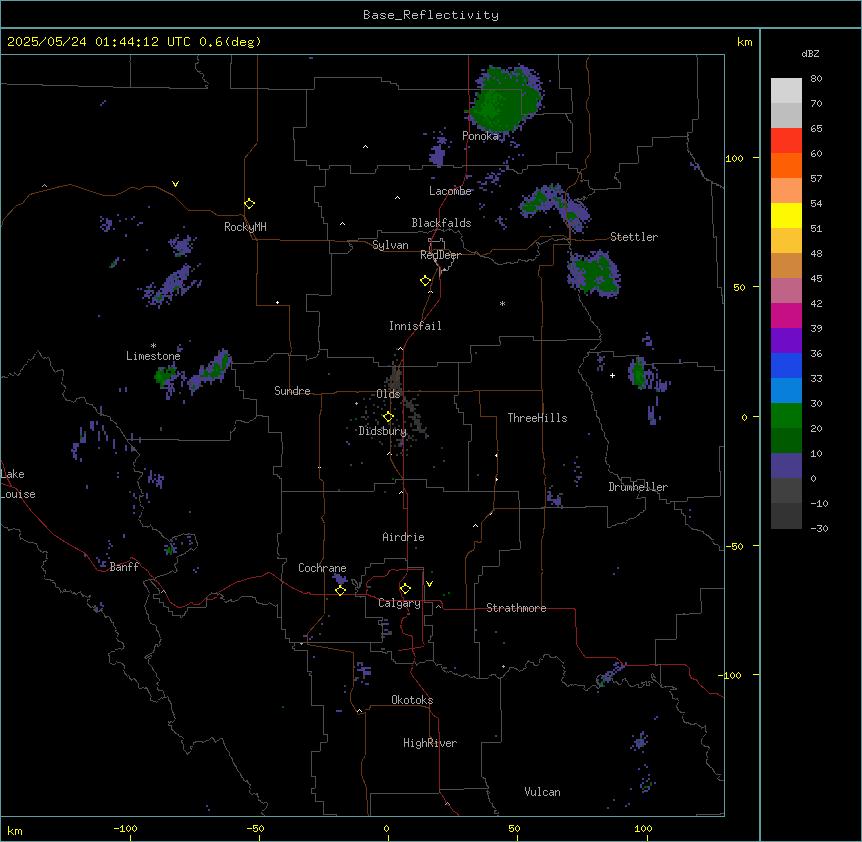Click the Airdrie city label
This screenshot has height=842, width=862.
tap(403, 537)
